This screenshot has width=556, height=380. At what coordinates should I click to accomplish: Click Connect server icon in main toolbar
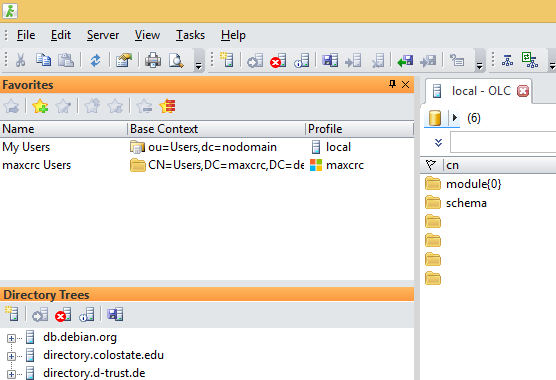[x=255, y=60]
